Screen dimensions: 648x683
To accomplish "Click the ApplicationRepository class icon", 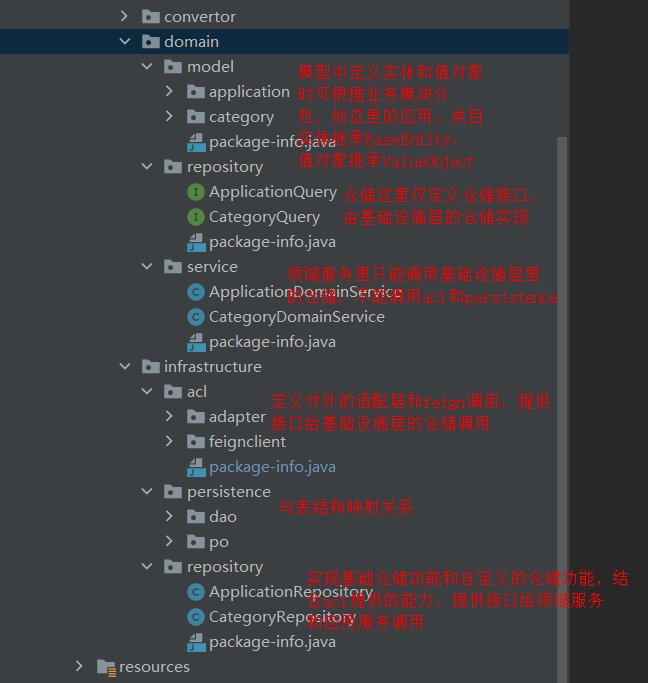I will 196,592.
